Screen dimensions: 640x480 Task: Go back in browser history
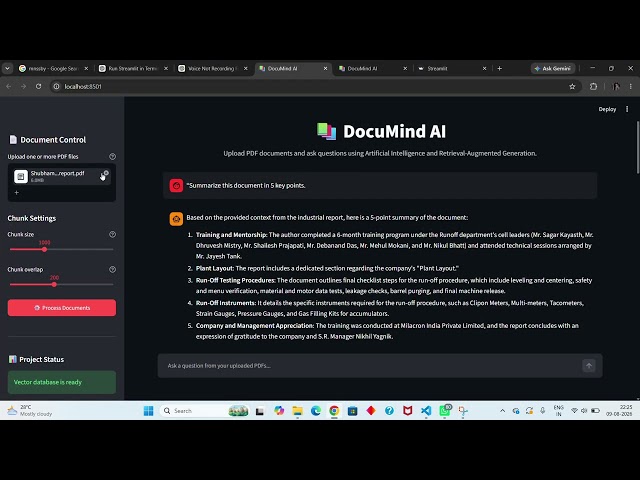click(x=9, y=87)
